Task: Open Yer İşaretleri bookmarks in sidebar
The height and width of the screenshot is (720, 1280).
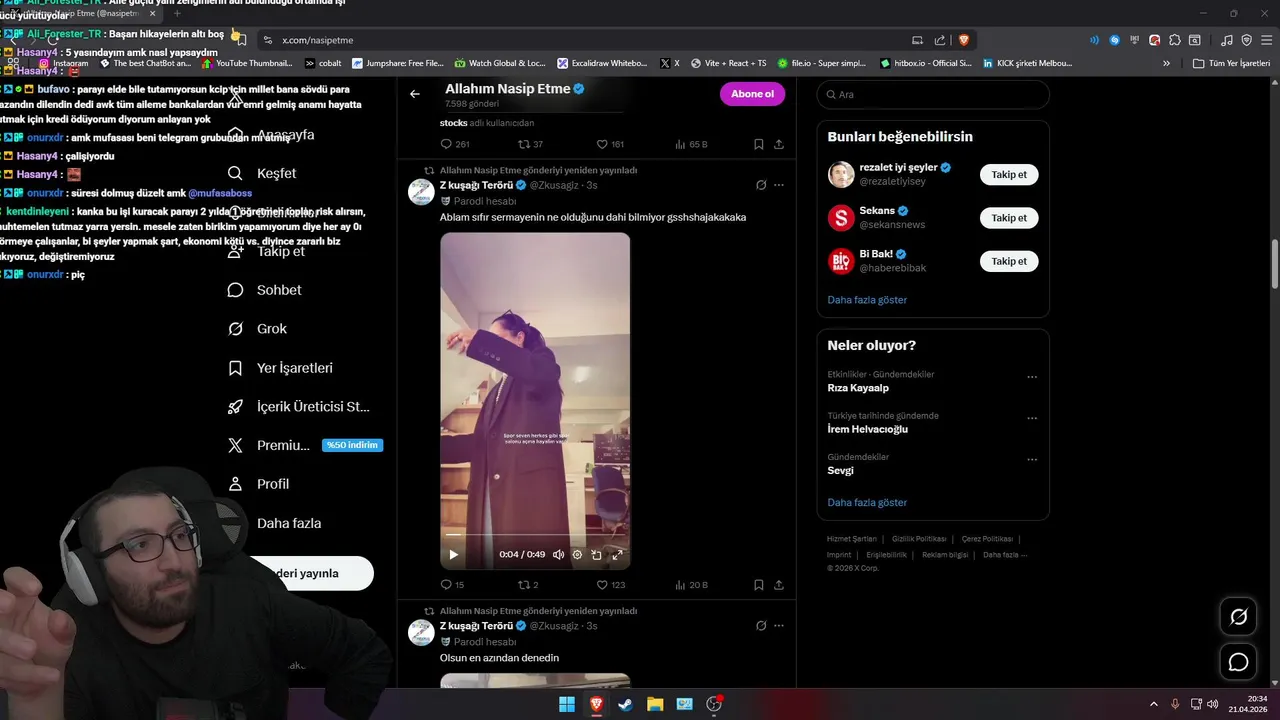Action: [x=281, y=368]
